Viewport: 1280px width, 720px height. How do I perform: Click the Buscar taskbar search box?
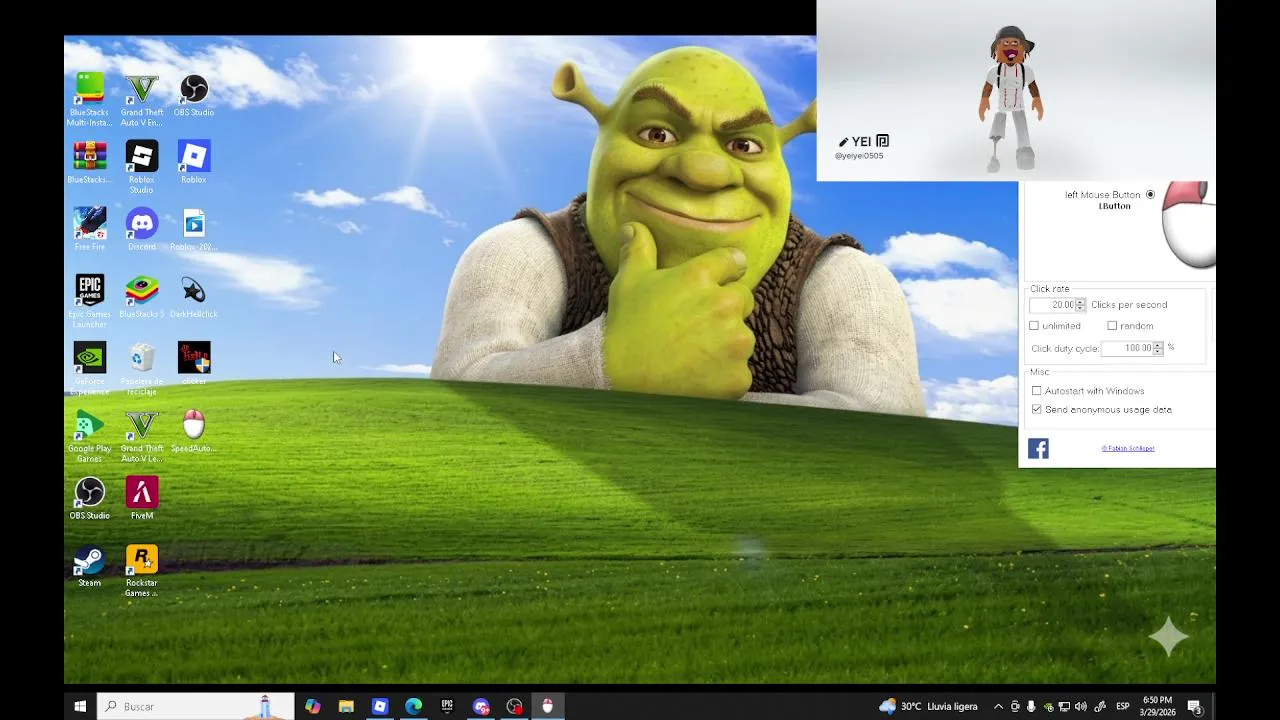[196, 706]
